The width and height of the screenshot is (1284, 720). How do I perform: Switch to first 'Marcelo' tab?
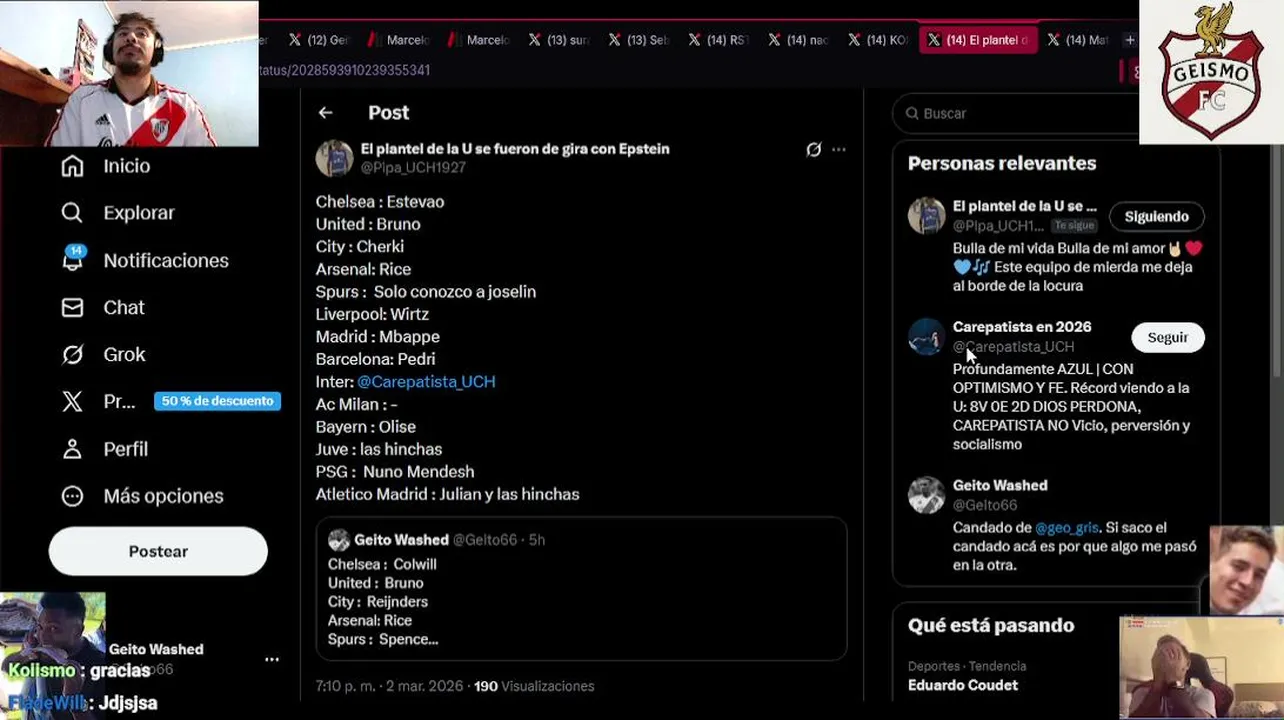click(398, 40)
